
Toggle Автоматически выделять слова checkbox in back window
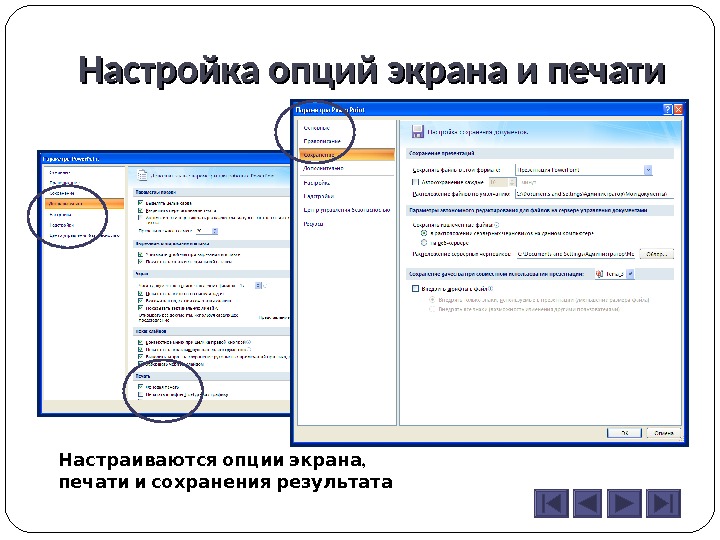click(x=141, y=202)
